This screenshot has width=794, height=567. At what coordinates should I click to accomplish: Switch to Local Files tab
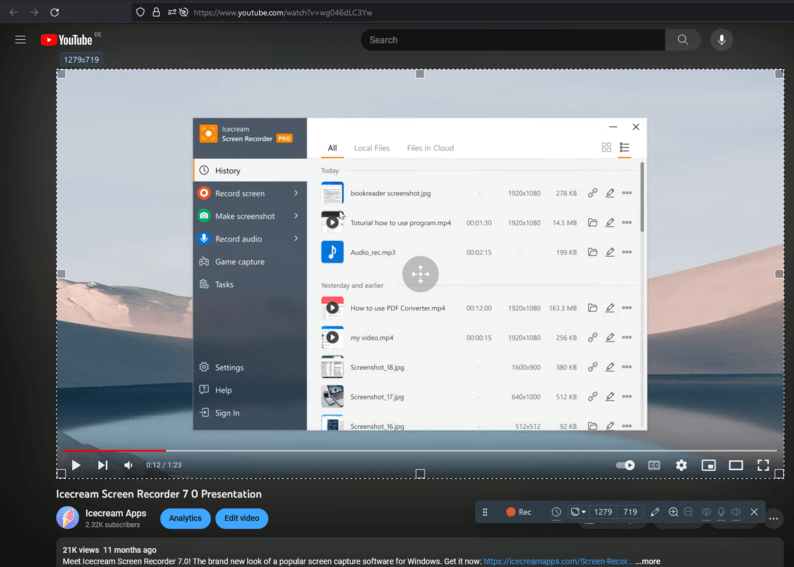click(372, 148)
